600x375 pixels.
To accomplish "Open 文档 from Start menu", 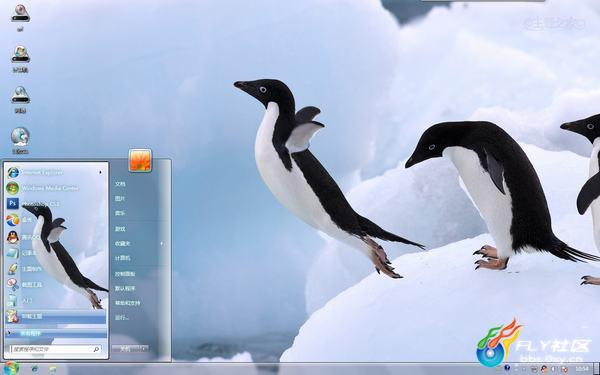I will click(120, 184).
